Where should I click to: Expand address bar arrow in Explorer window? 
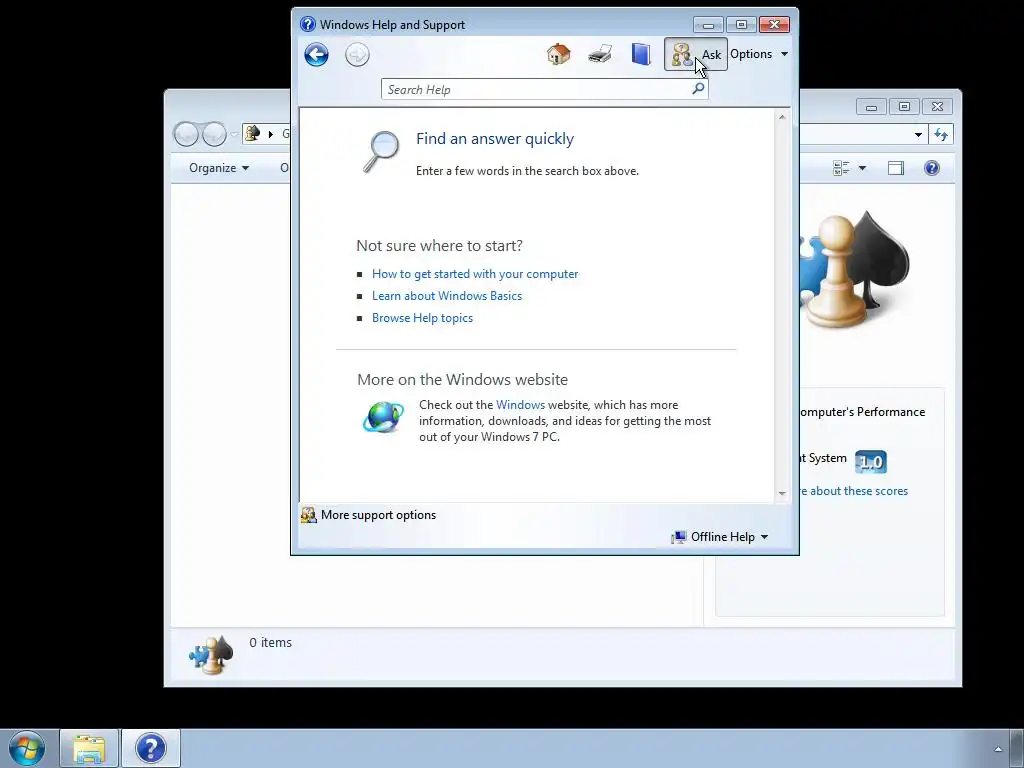pyautogui.click(x=270, y=135)
